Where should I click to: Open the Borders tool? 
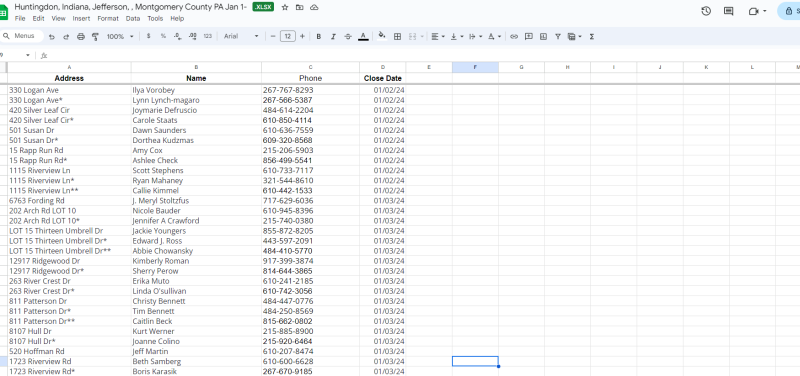tap(397, 36)
